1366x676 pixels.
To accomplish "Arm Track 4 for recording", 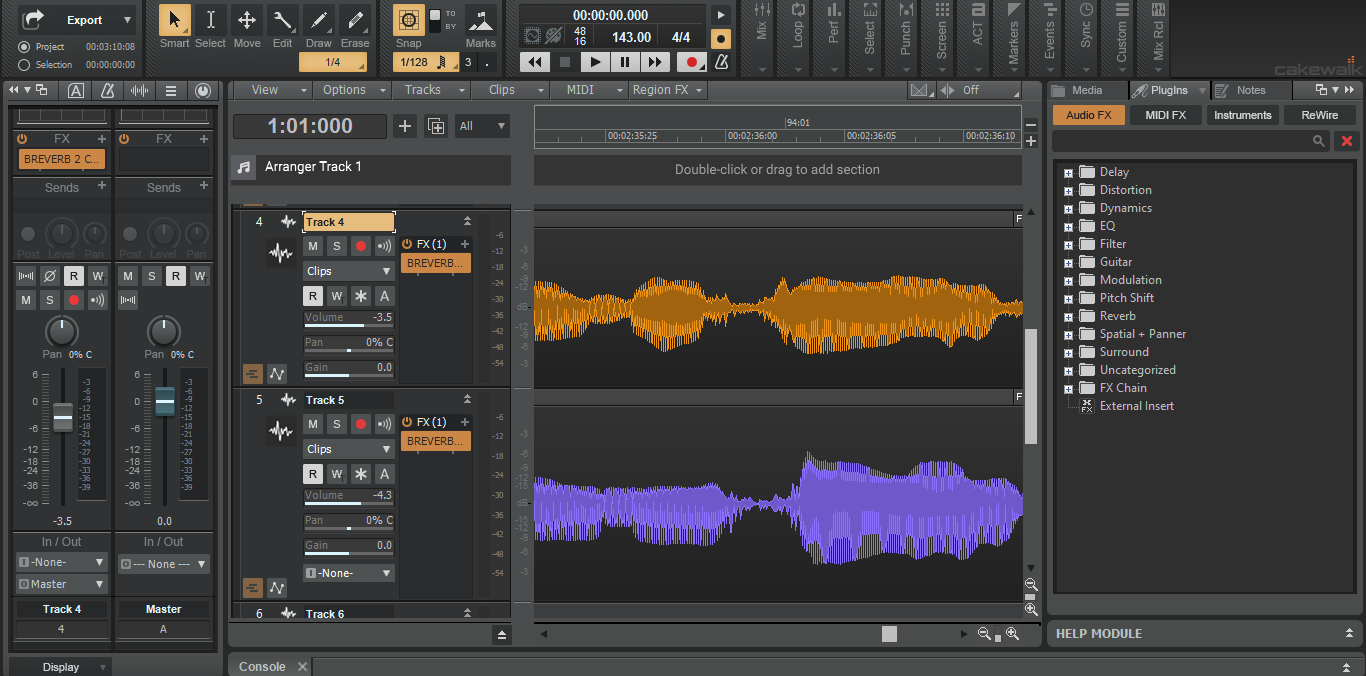I will click(x=361, y=246).
